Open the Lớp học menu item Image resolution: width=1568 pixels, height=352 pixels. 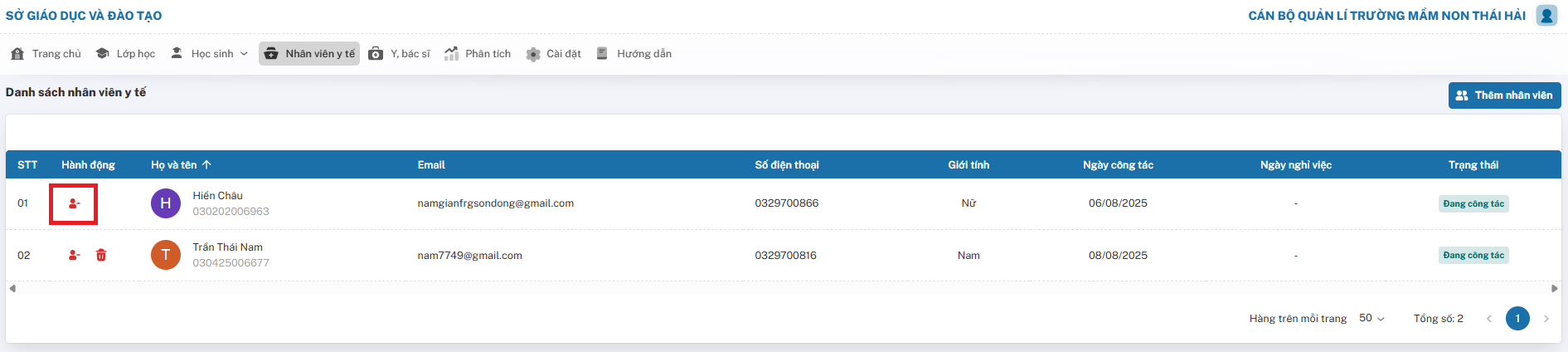pos(125,54)
